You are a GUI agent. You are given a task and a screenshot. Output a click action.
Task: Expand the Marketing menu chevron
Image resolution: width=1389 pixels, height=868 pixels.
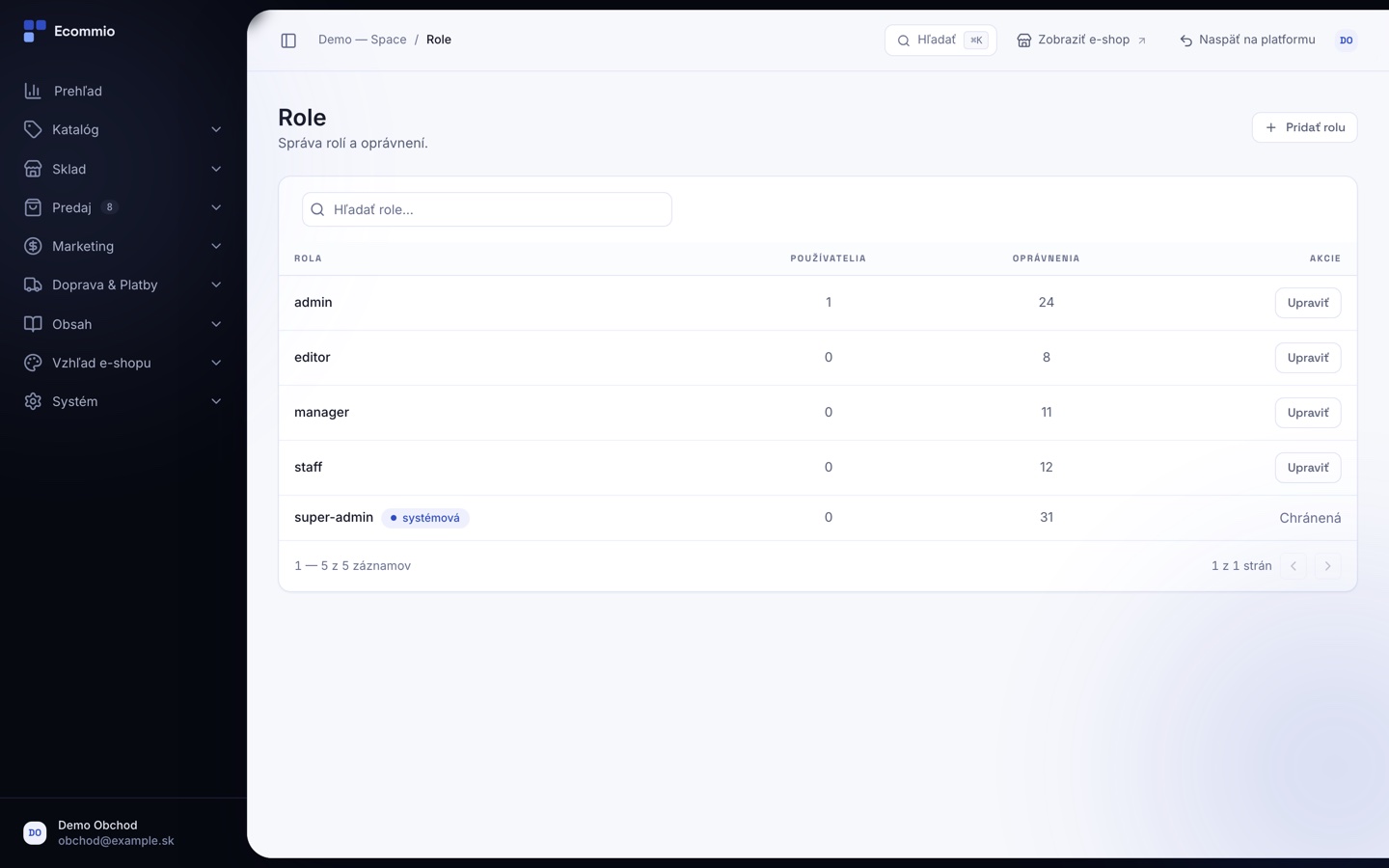click(x=216, y=246)
